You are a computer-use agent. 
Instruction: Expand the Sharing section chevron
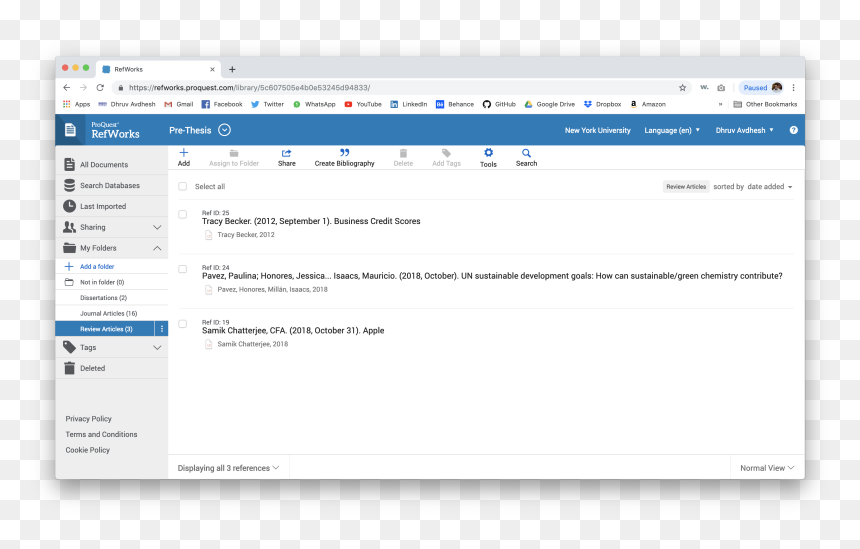click(x=157, y=227)
